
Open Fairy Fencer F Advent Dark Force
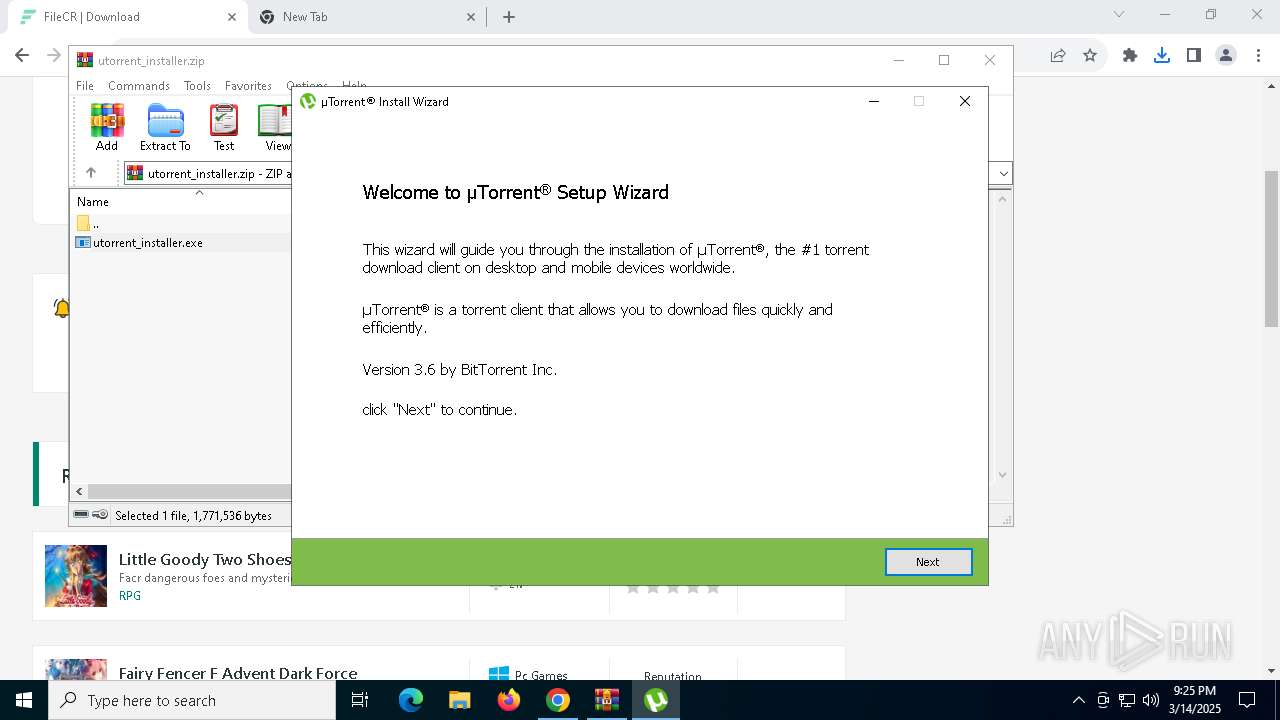click(x=238, y=673)
